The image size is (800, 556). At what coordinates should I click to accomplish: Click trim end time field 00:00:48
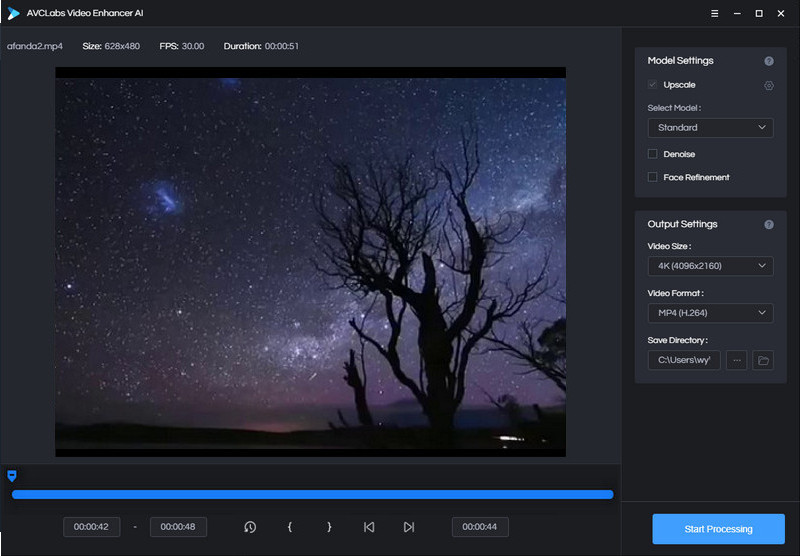pyautogui.click(x=178, y=527)
